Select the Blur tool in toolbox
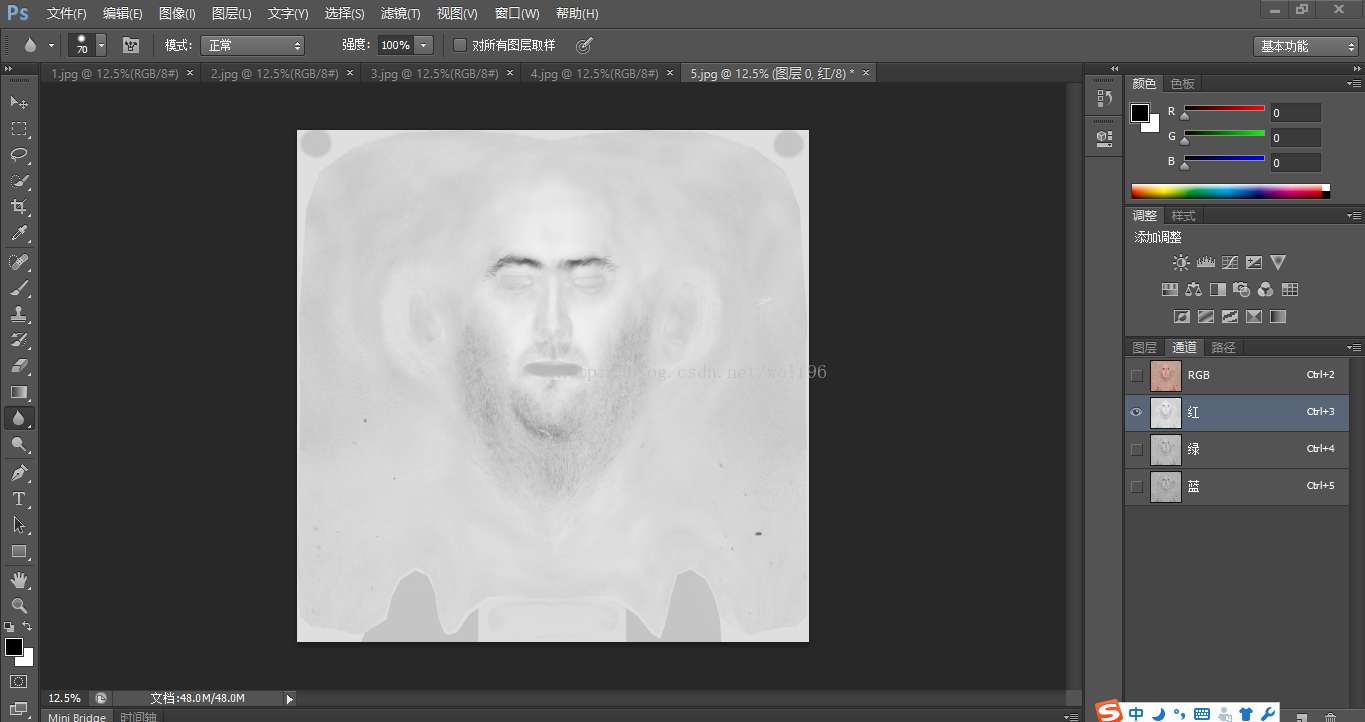 [19, 418]
